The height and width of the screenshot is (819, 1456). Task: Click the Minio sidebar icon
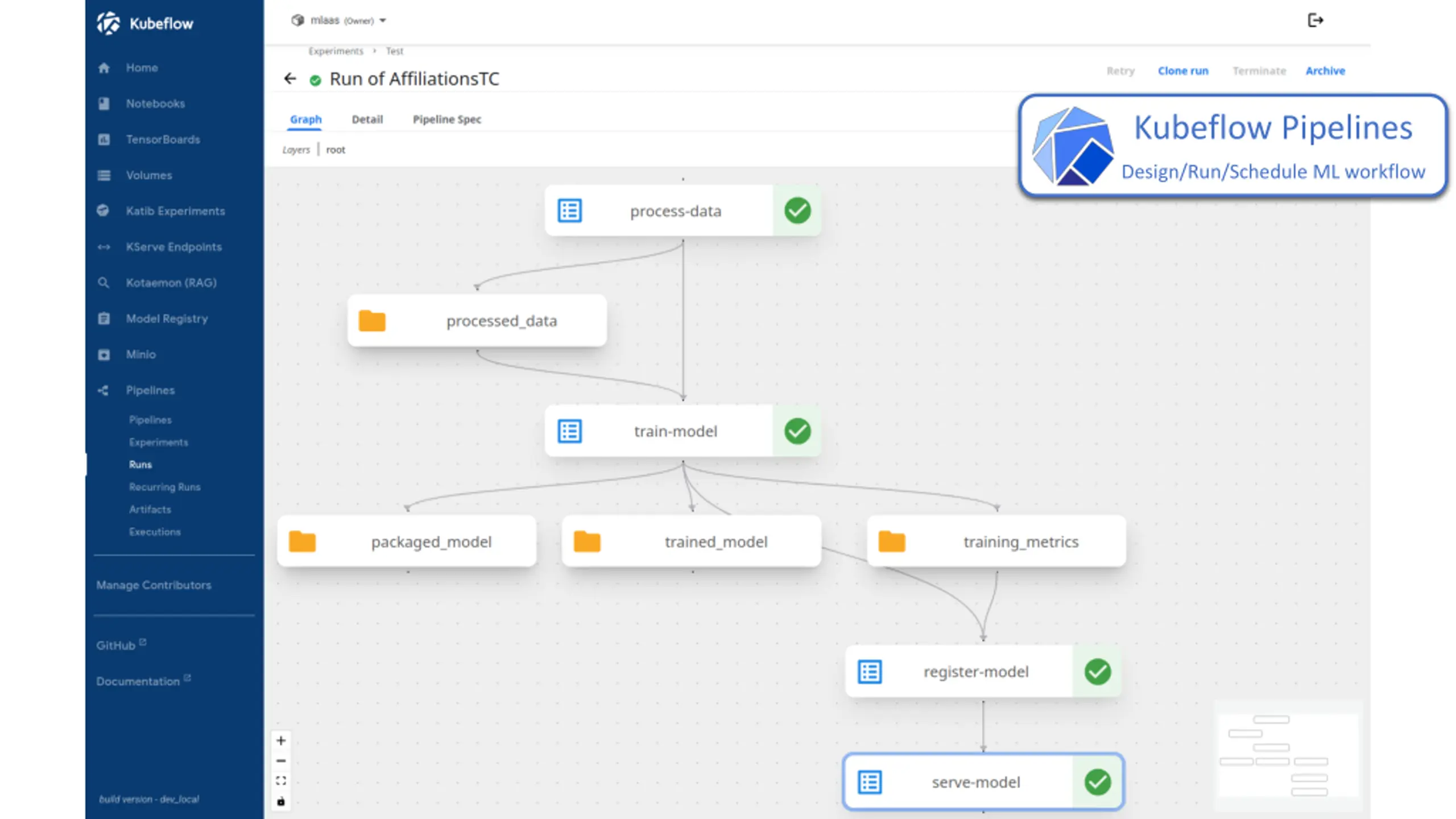[104, 354]
